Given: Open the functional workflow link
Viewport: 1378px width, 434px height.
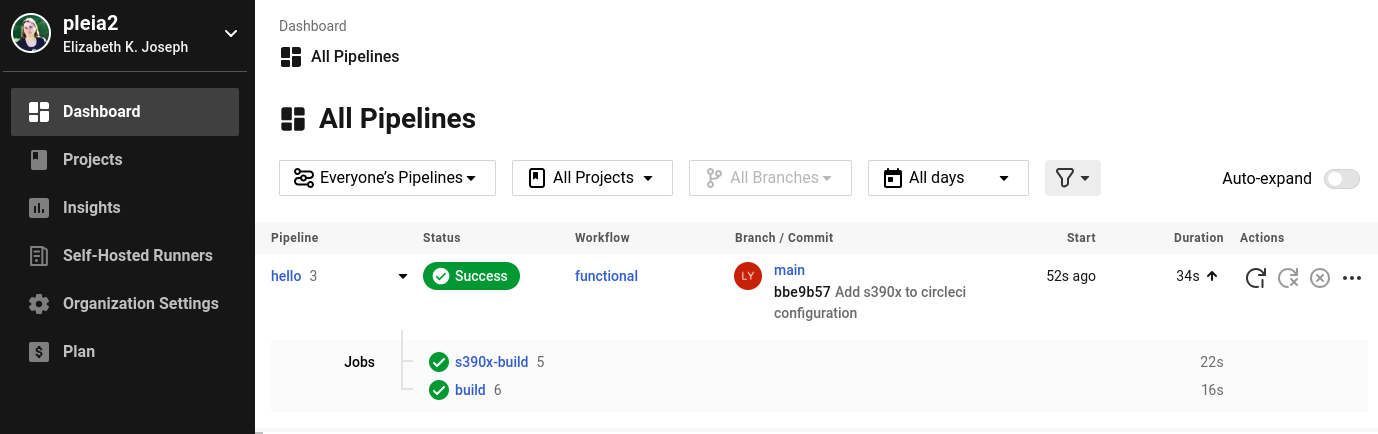Looking at the screenshot, I should tap(606, 276).
